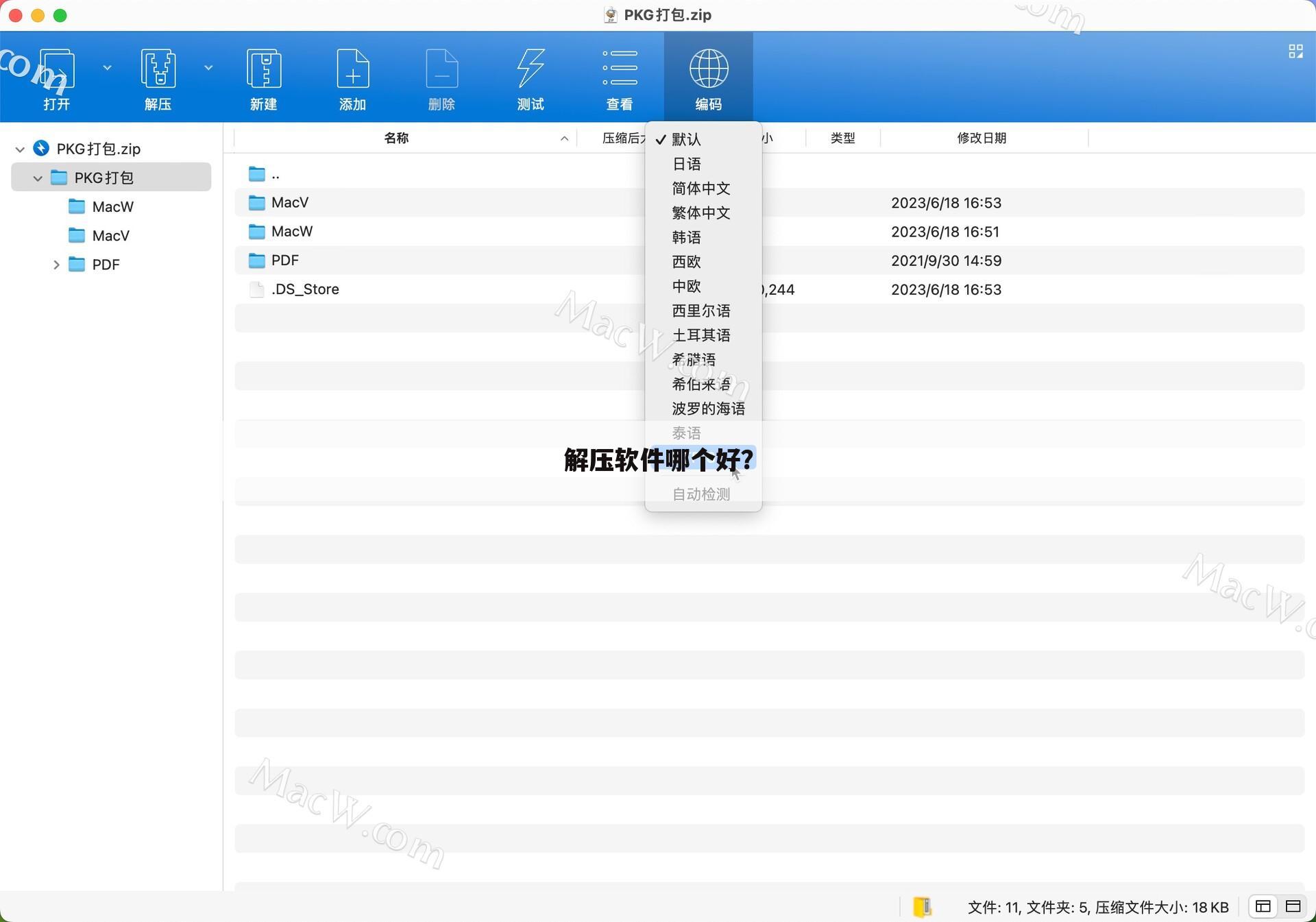
Task: Select 自动检测 in encoding menu
Action: coord(703,494)
